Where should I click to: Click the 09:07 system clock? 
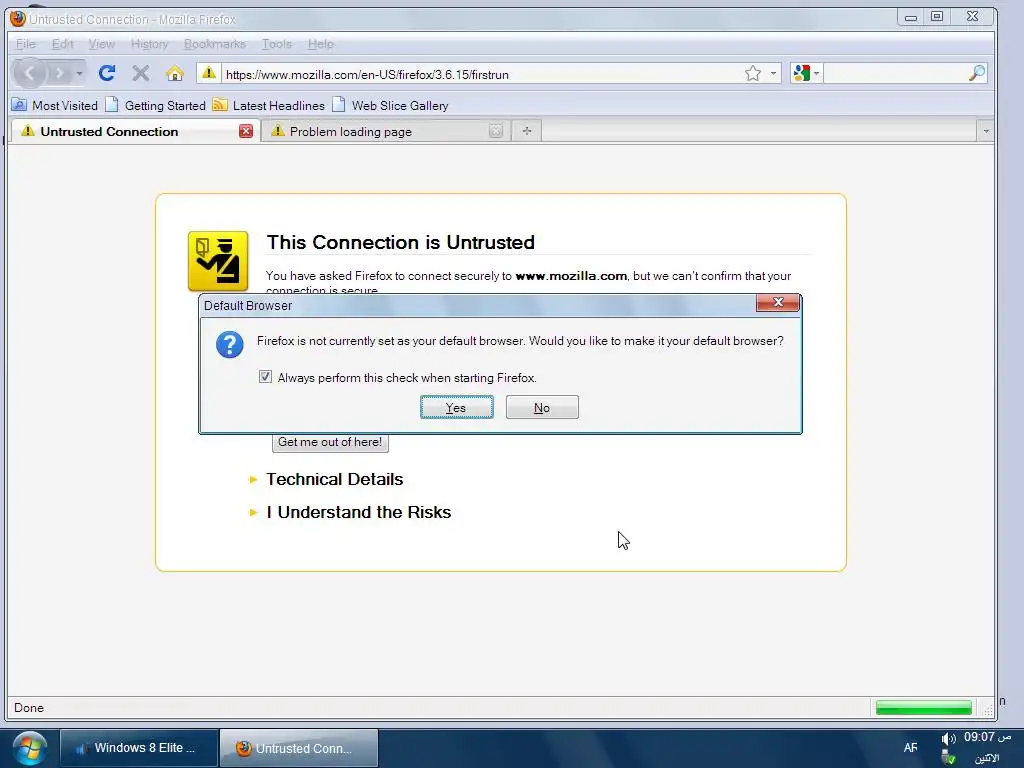point(987,737)
